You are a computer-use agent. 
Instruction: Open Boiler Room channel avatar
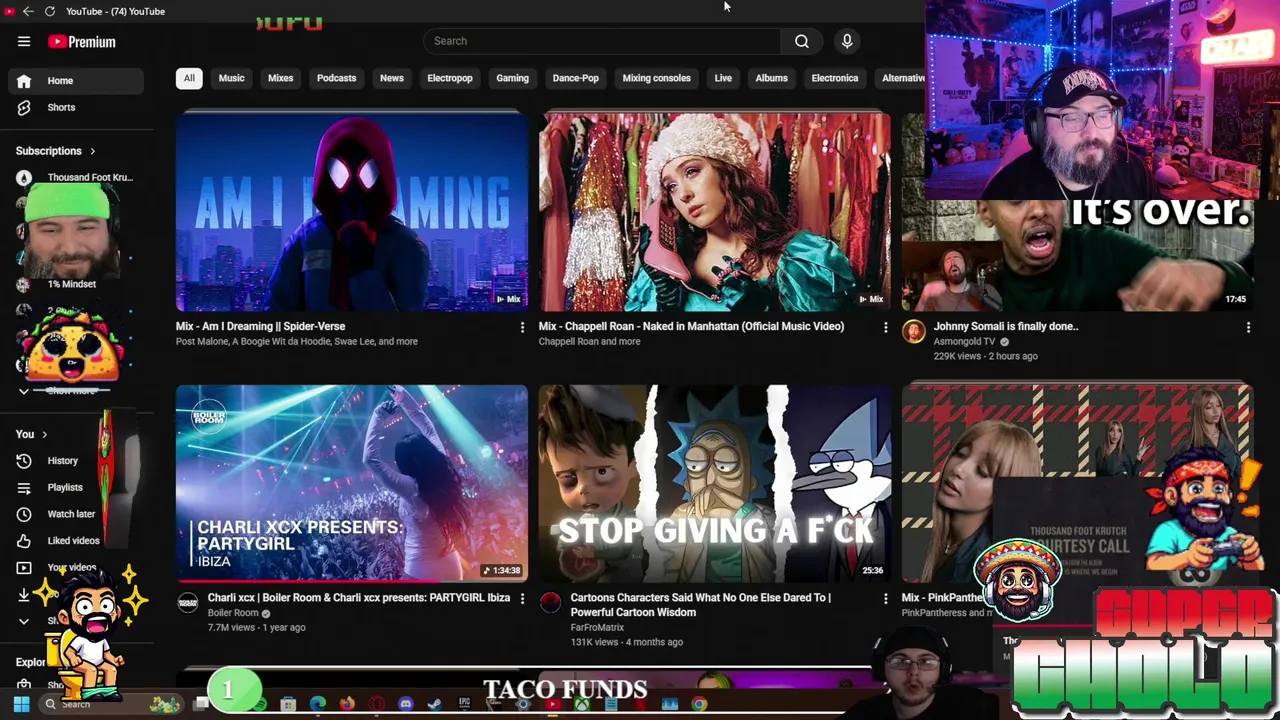click(188, 603)
